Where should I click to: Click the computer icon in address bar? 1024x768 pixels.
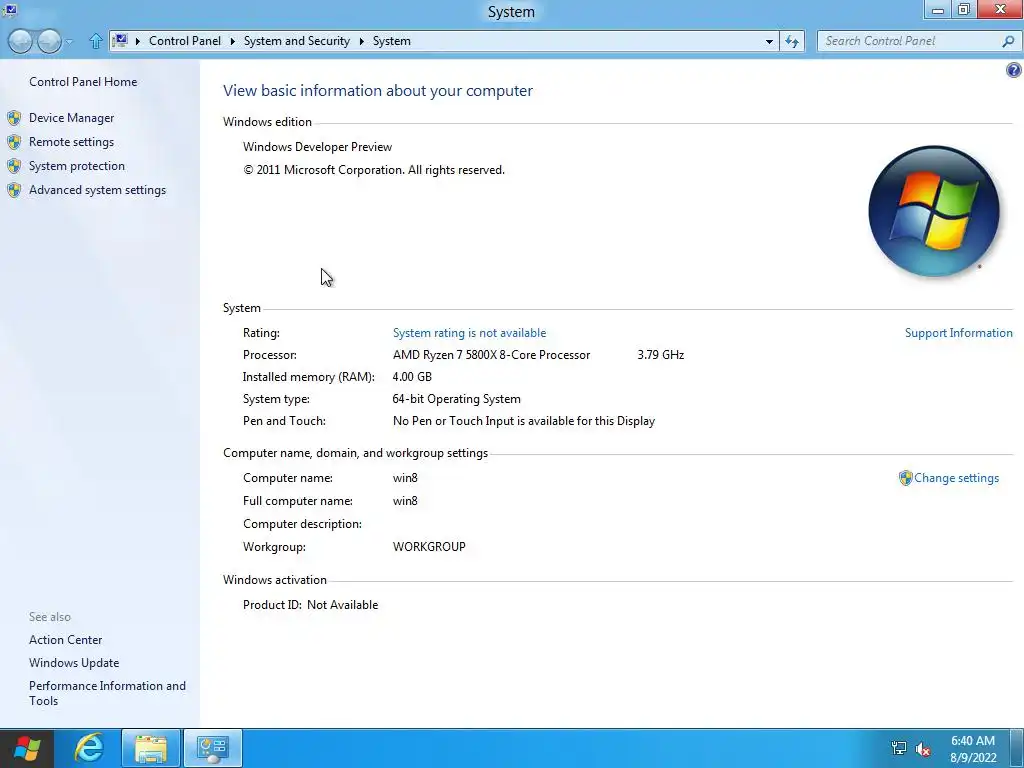point(120,40)
